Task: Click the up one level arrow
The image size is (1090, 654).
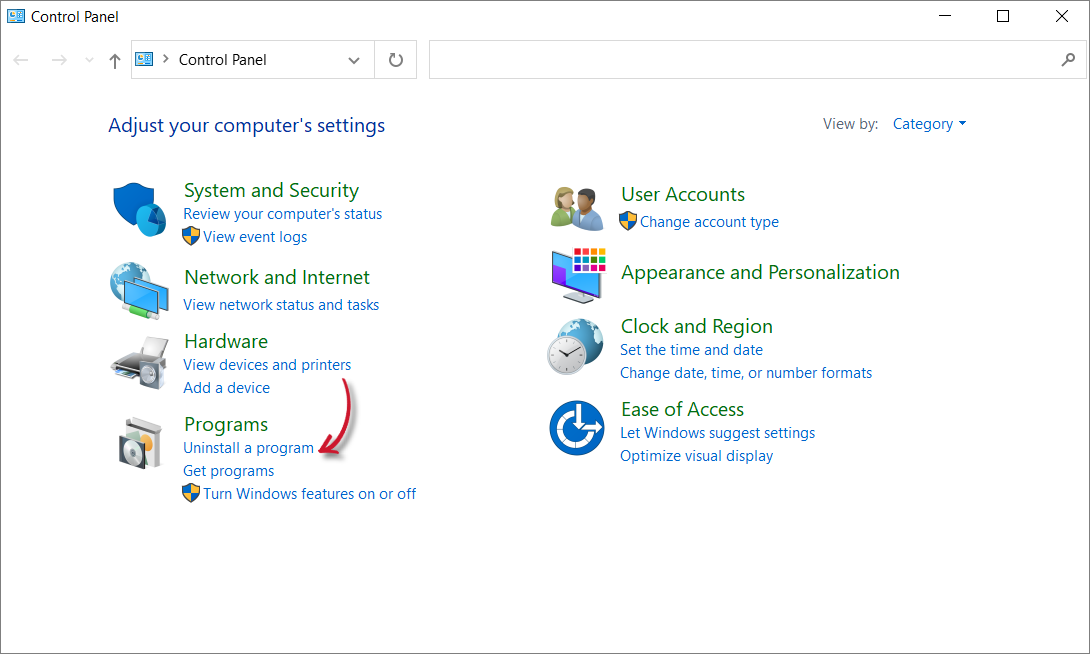Action: tap(115, 60)
